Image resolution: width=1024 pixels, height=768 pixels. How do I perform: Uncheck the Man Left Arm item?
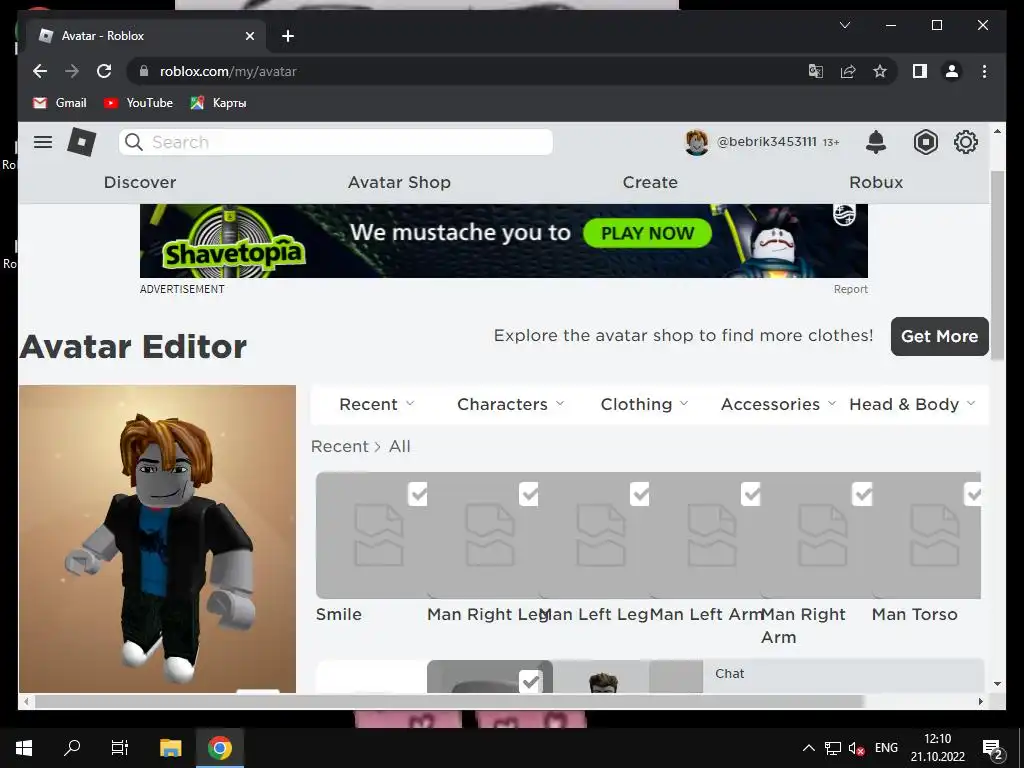751,494
